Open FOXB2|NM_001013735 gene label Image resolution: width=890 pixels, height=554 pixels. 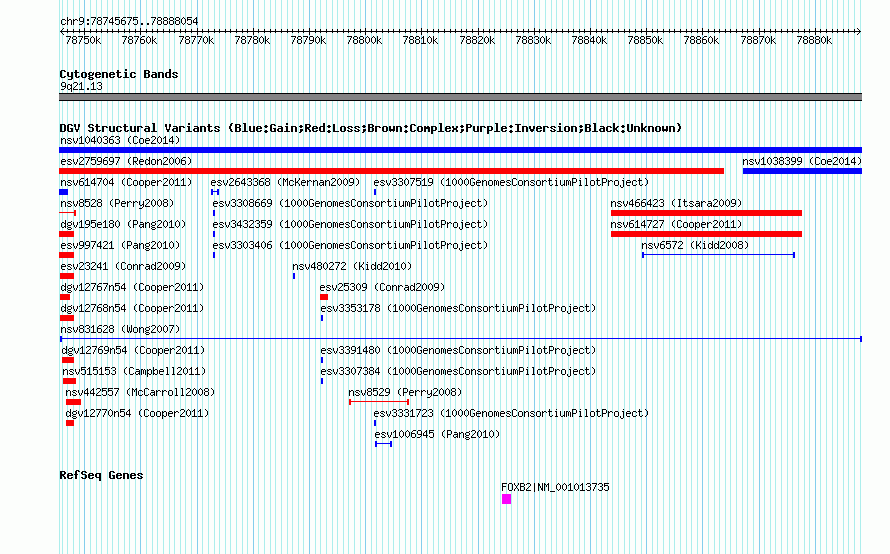pyautogui.click(x=555, y=487)
